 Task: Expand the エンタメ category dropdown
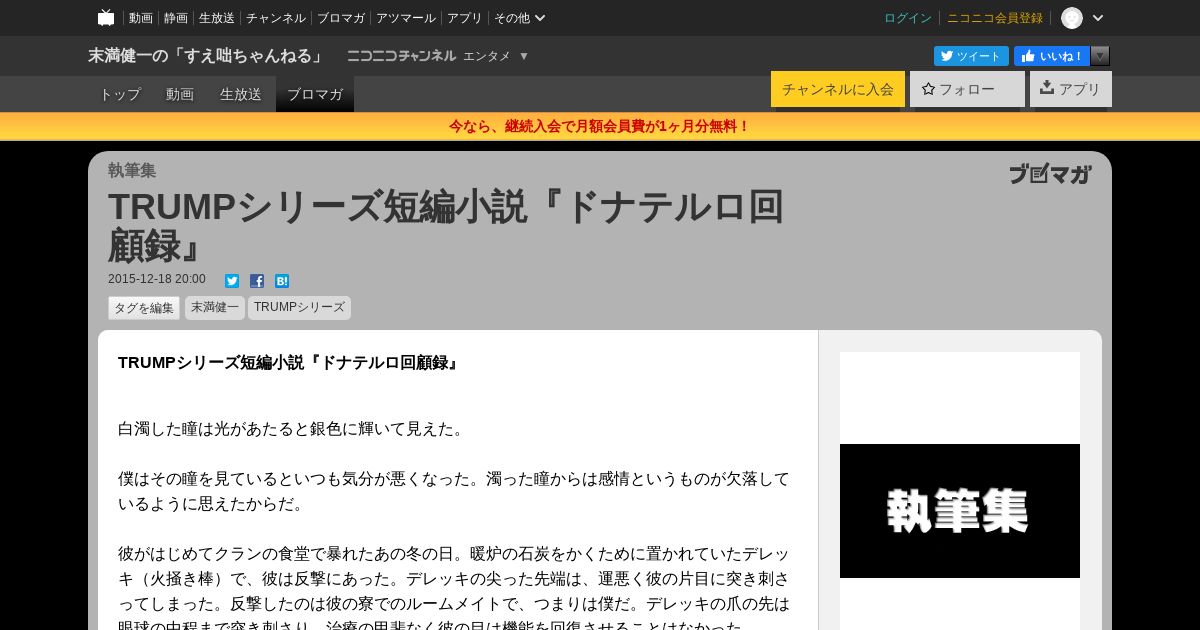pos(496,56)
